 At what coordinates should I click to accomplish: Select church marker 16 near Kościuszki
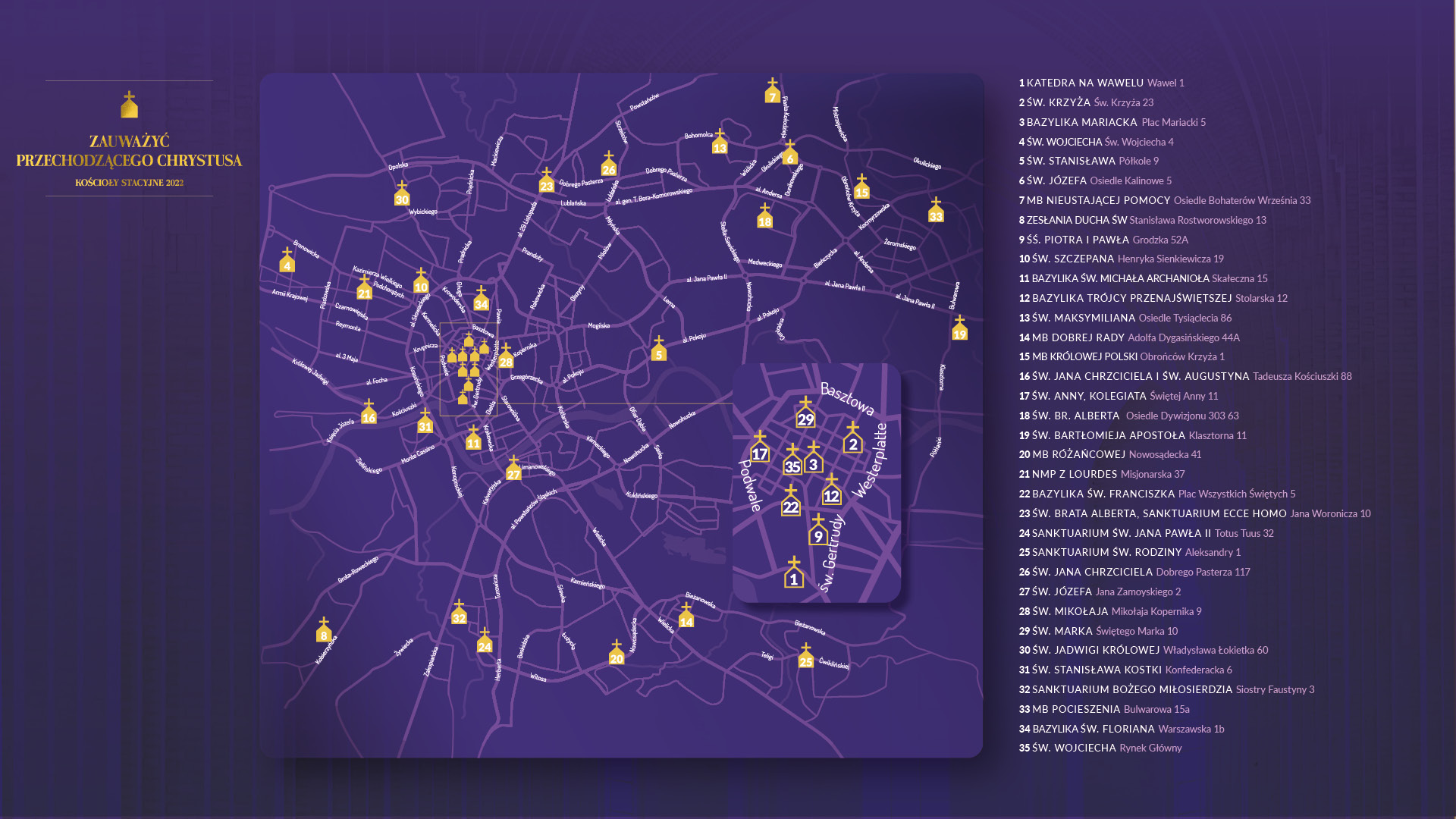(x=369, y=413)
